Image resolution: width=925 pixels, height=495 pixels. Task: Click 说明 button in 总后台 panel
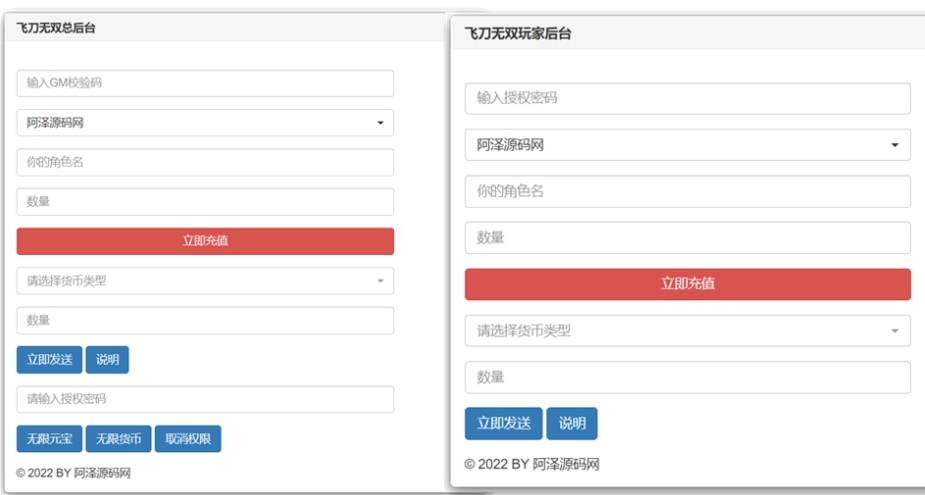107,360
